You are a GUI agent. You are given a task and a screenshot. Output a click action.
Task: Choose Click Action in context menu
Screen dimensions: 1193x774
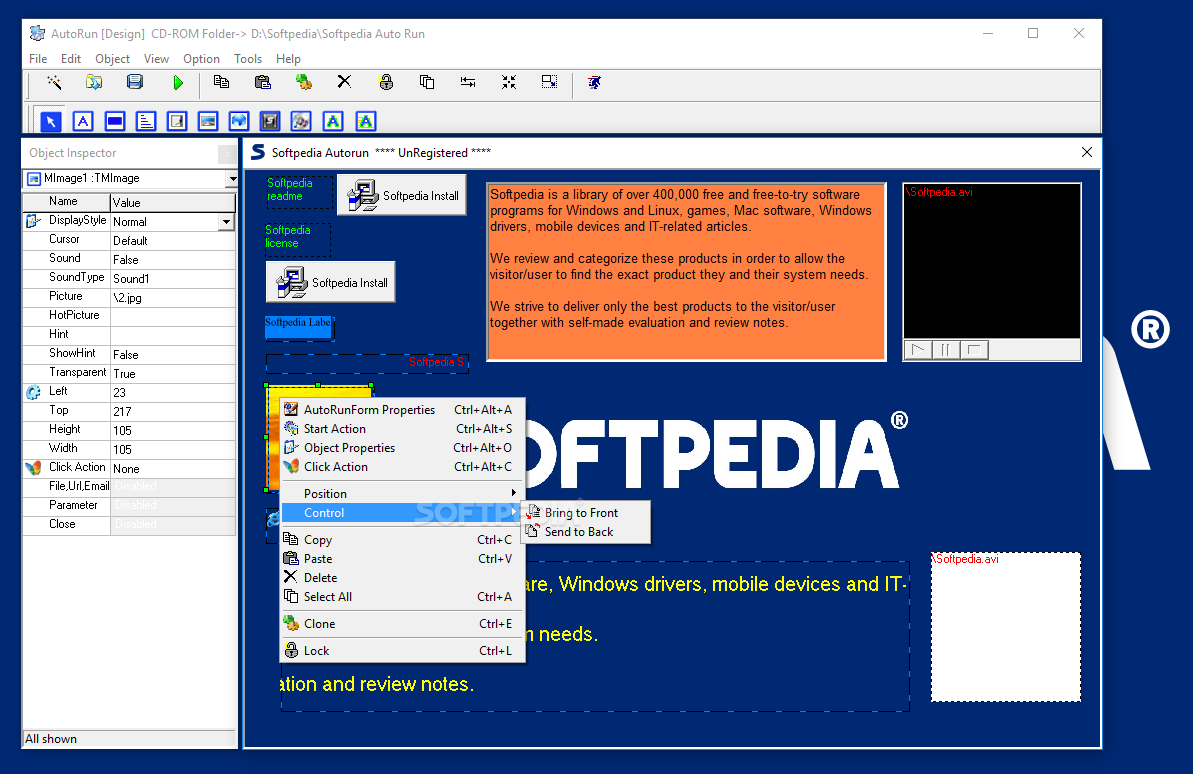pos(403,467)
